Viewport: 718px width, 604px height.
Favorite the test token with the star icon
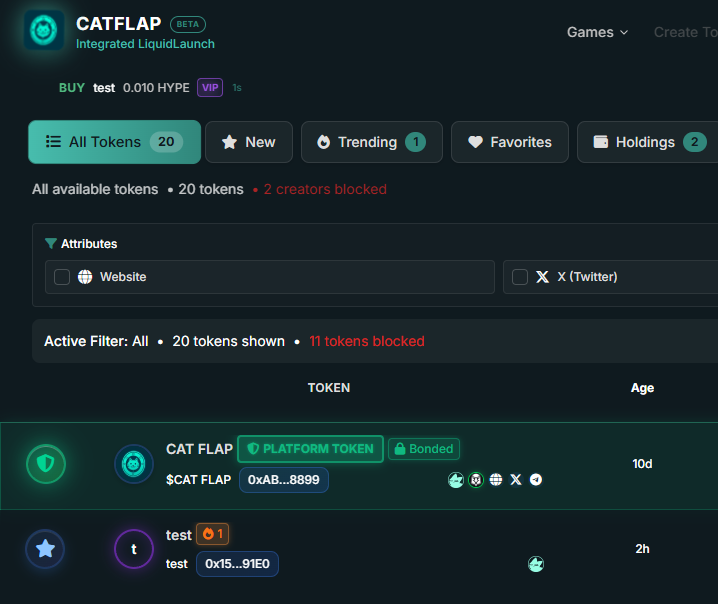(45, 549)
